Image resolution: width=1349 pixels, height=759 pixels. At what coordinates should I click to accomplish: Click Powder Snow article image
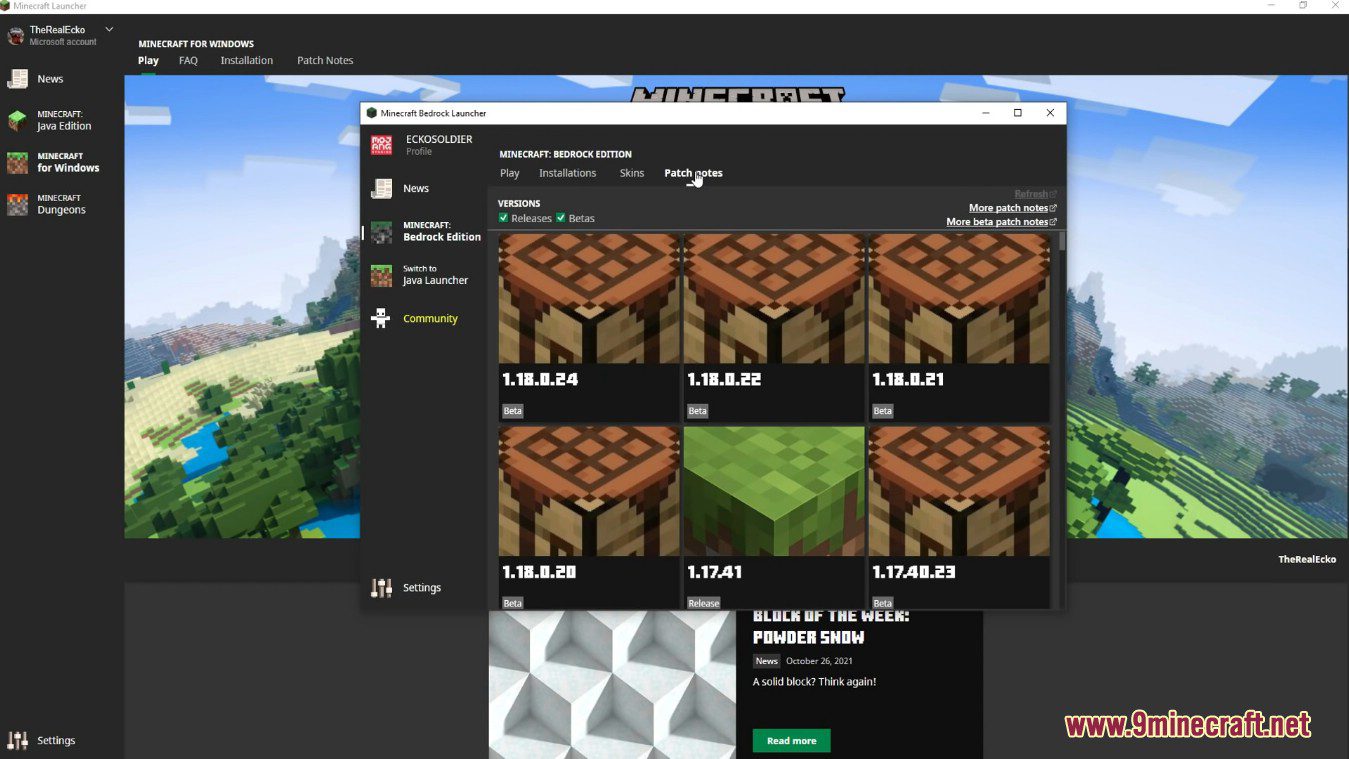tap(612, 685)
